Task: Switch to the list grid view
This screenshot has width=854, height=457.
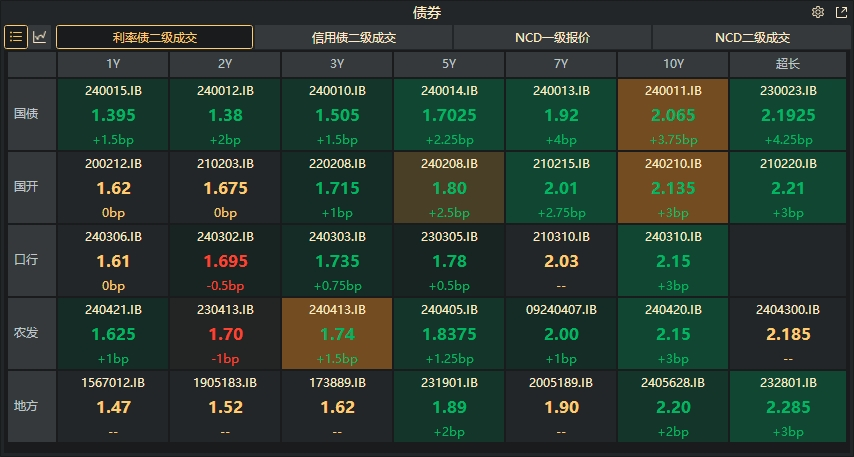Action: coord(17,37)
